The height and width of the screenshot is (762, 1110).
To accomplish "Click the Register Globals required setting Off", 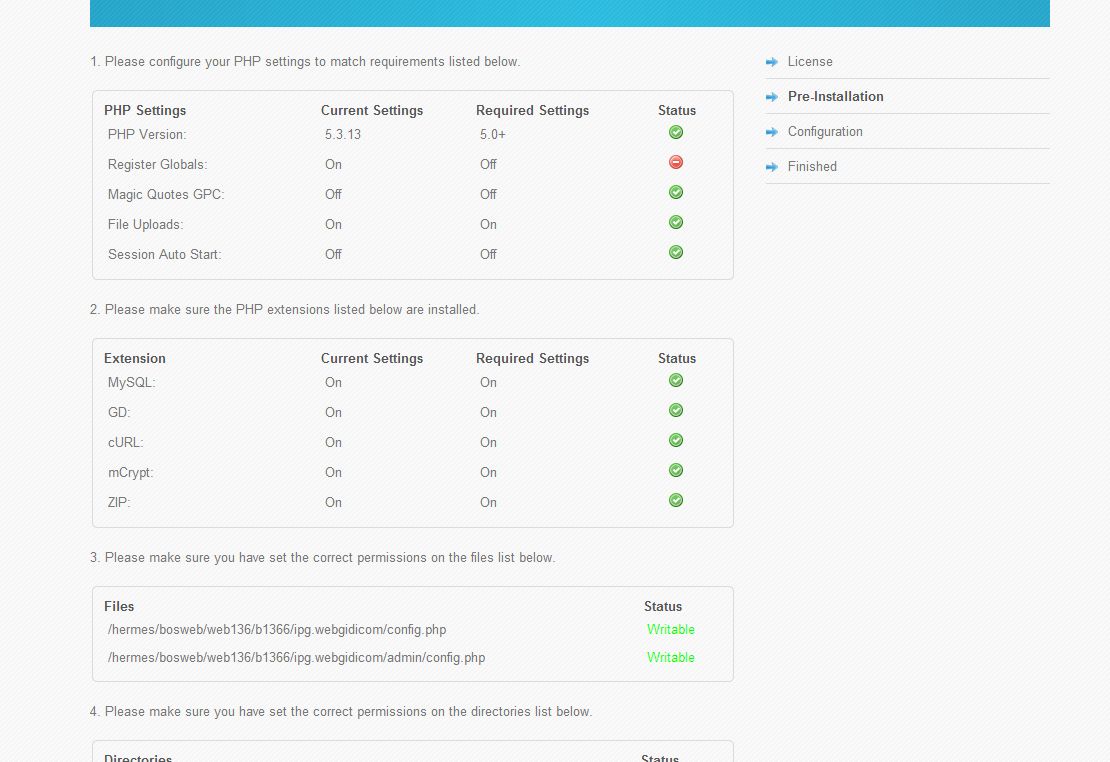I will [x=488, y=164].
